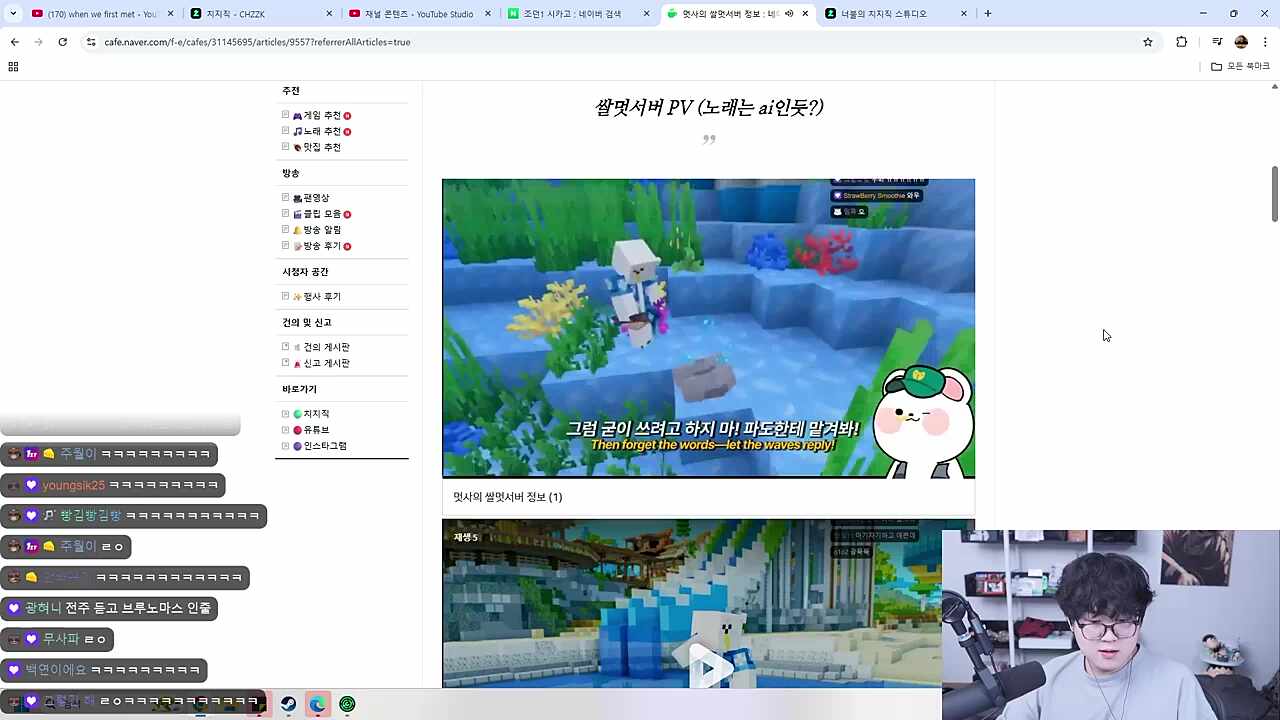This screenshot has width=1280, height=720.
Task: Click the green circle icon beside 치지직
Action: coord(297,414)
